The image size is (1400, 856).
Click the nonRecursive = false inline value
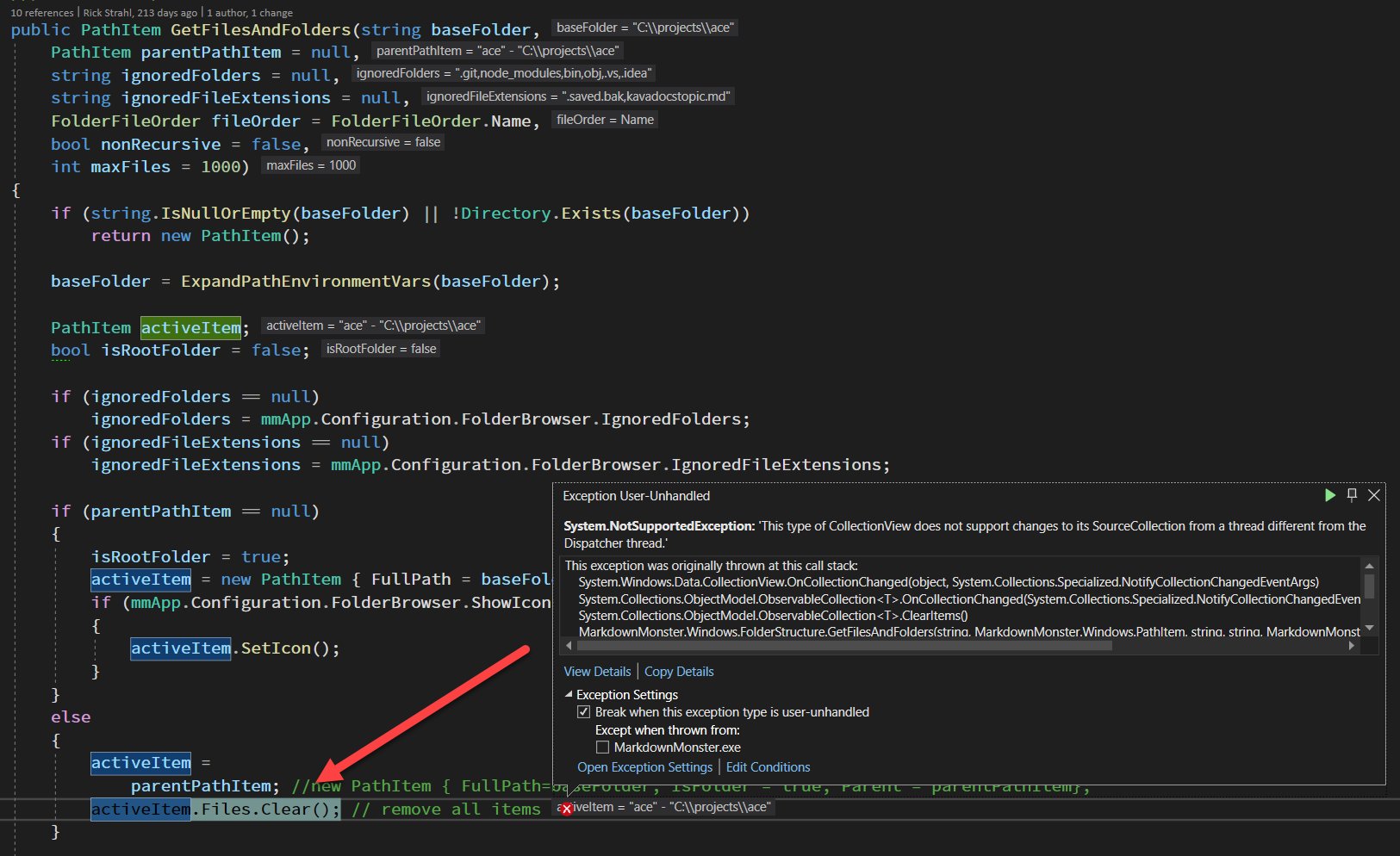click(x=383, y=142)
